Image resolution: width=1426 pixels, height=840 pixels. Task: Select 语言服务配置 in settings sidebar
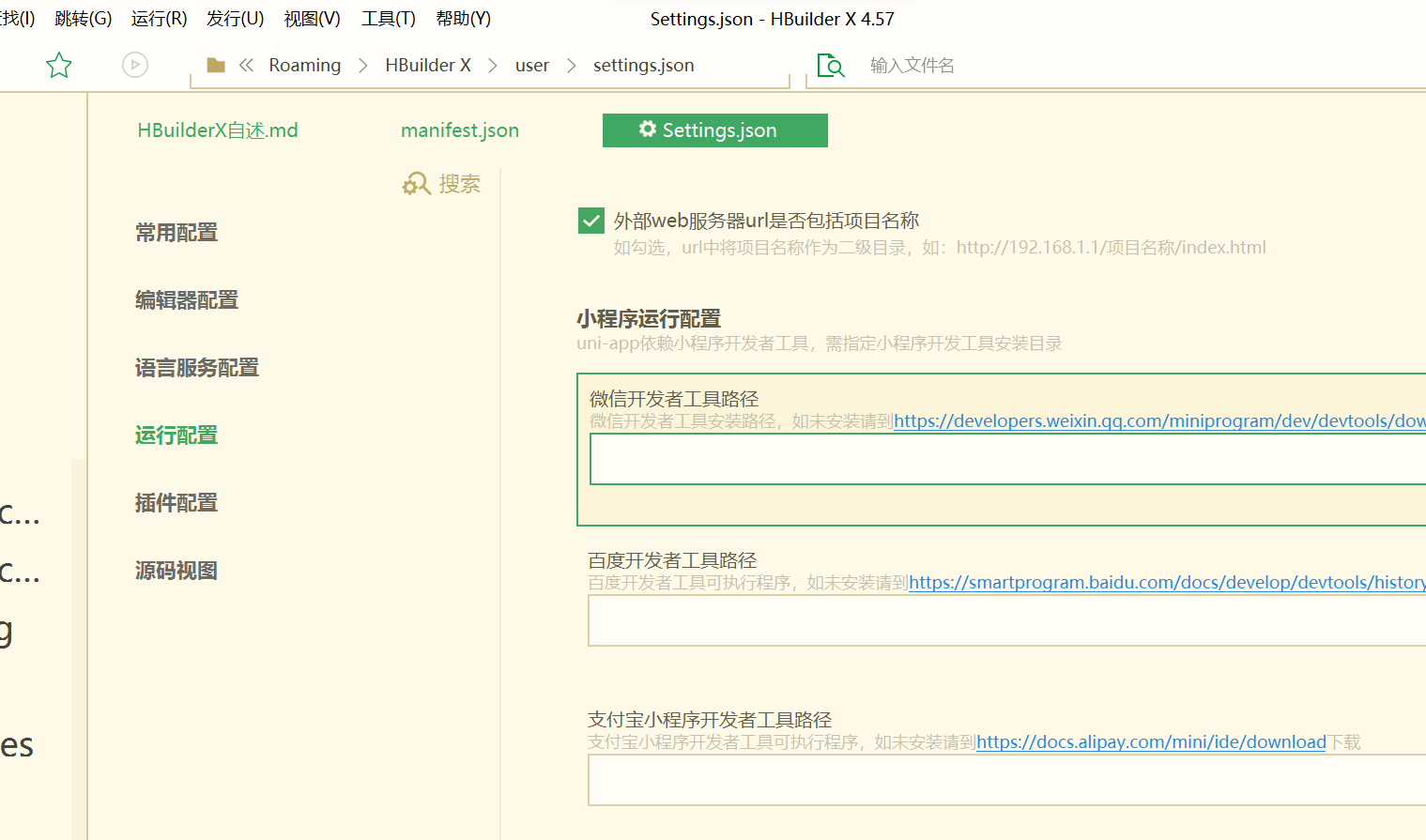[x=197, y=368]
